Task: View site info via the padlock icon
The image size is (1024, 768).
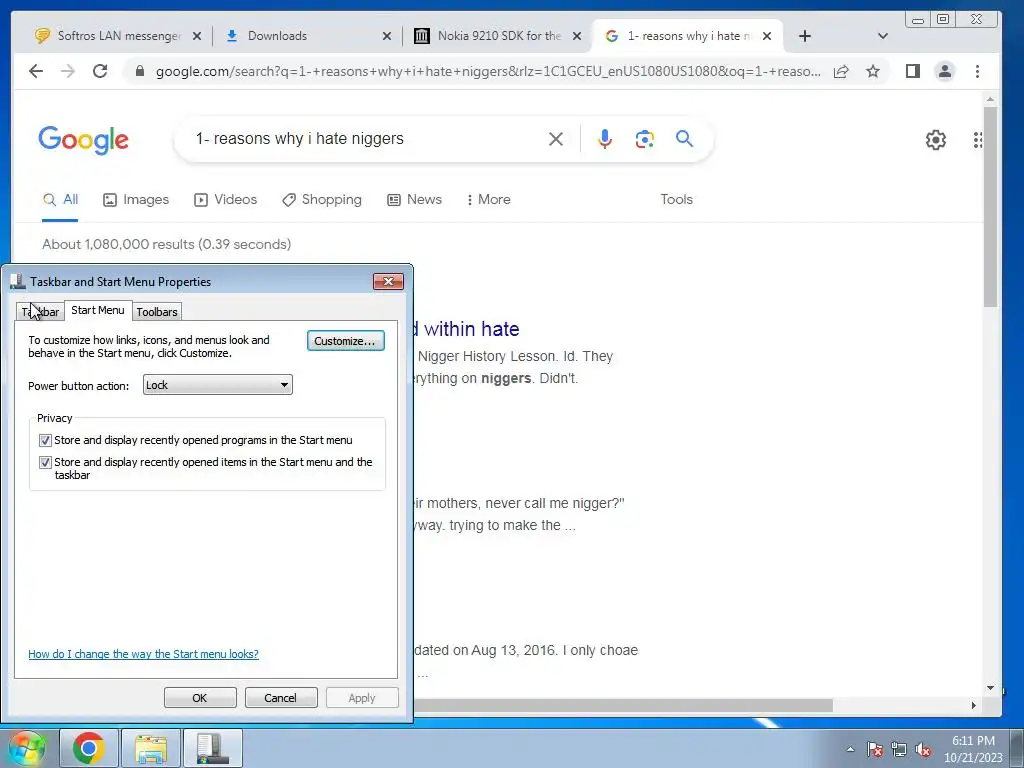Action: (x=139, y=71)
